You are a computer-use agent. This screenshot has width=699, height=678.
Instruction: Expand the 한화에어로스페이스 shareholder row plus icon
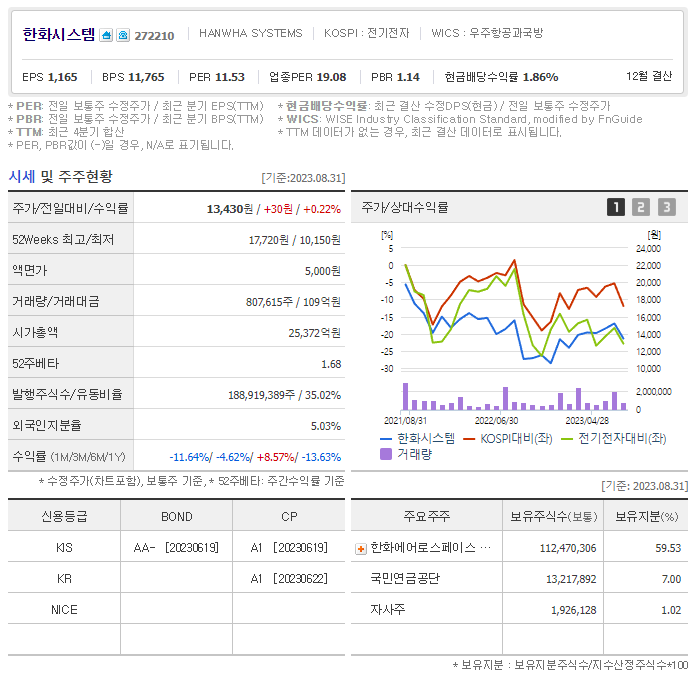point(361,549)
